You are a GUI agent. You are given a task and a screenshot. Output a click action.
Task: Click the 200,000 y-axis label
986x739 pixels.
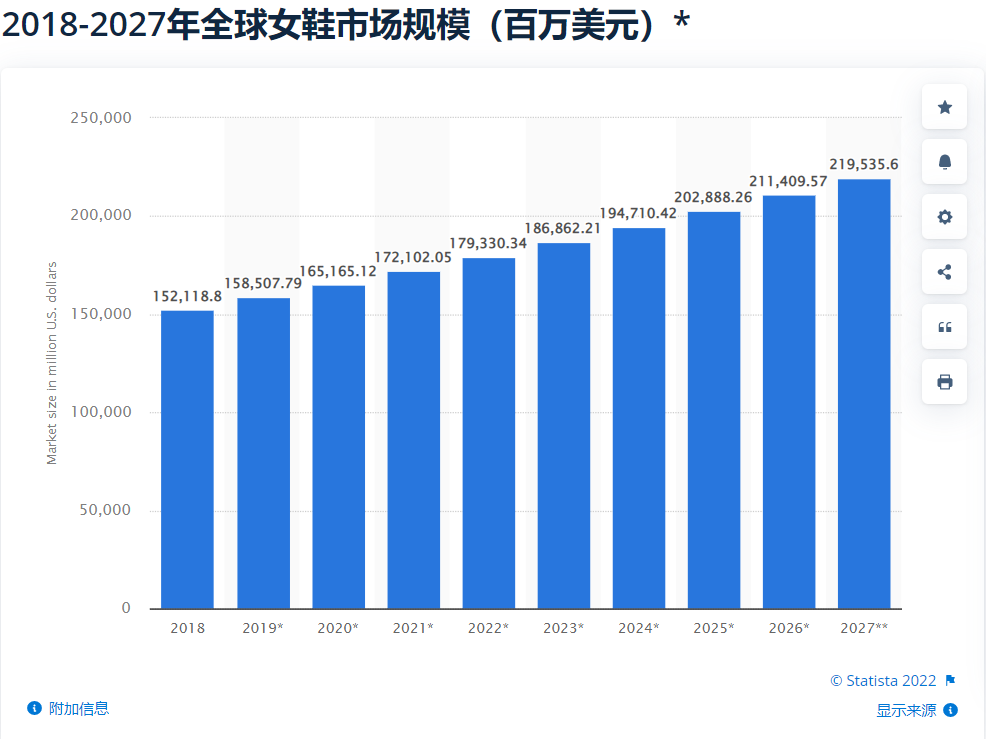click(101, 215)
